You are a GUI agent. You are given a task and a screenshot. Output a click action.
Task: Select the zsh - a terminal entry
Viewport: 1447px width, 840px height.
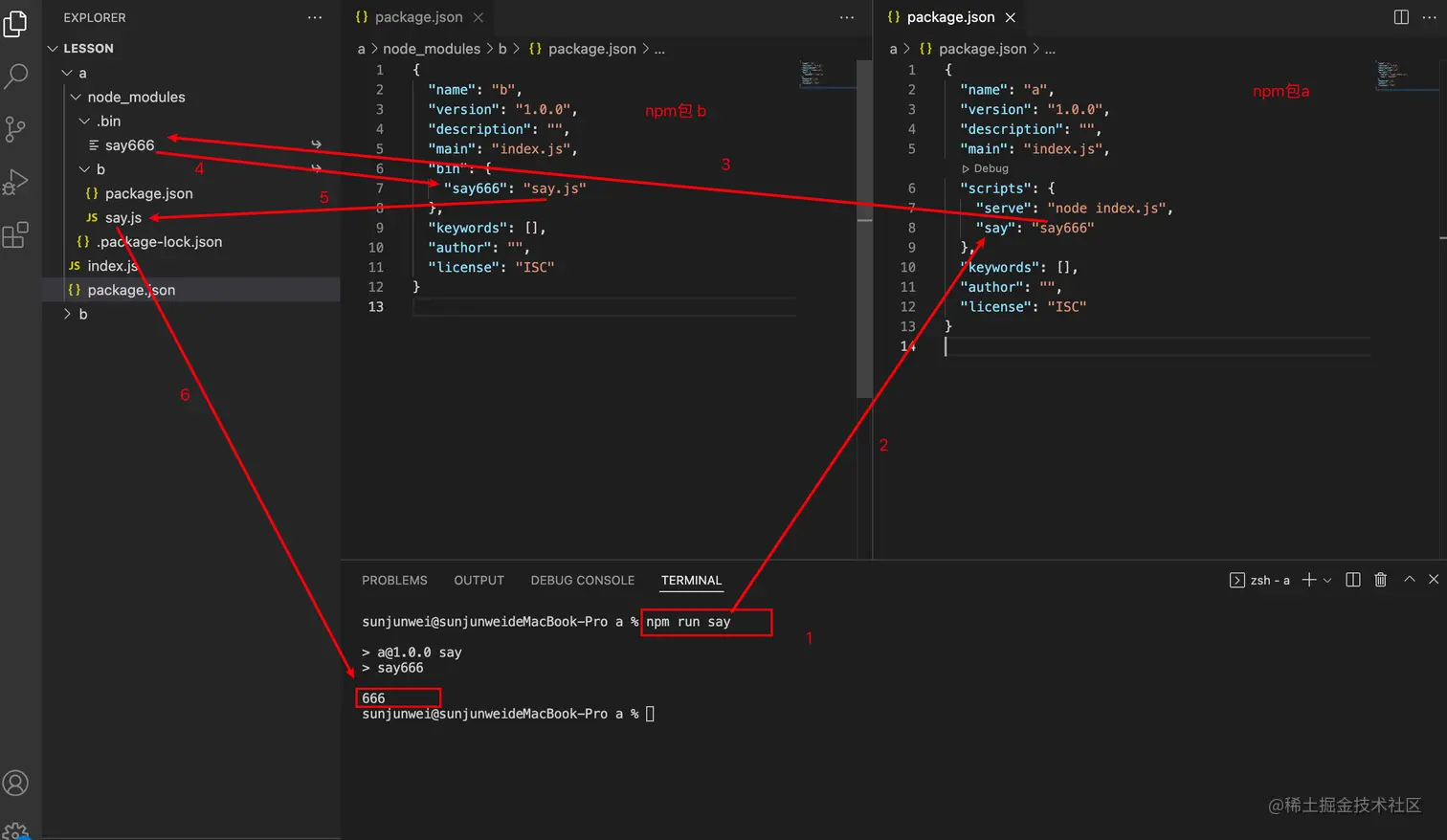coord(1259,580)
